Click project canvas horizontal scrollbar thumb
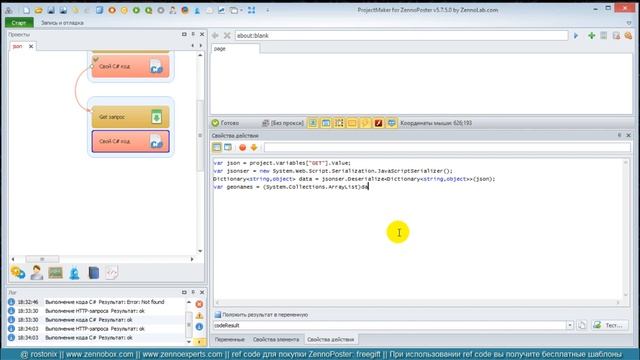 click(x=42, y=259)
